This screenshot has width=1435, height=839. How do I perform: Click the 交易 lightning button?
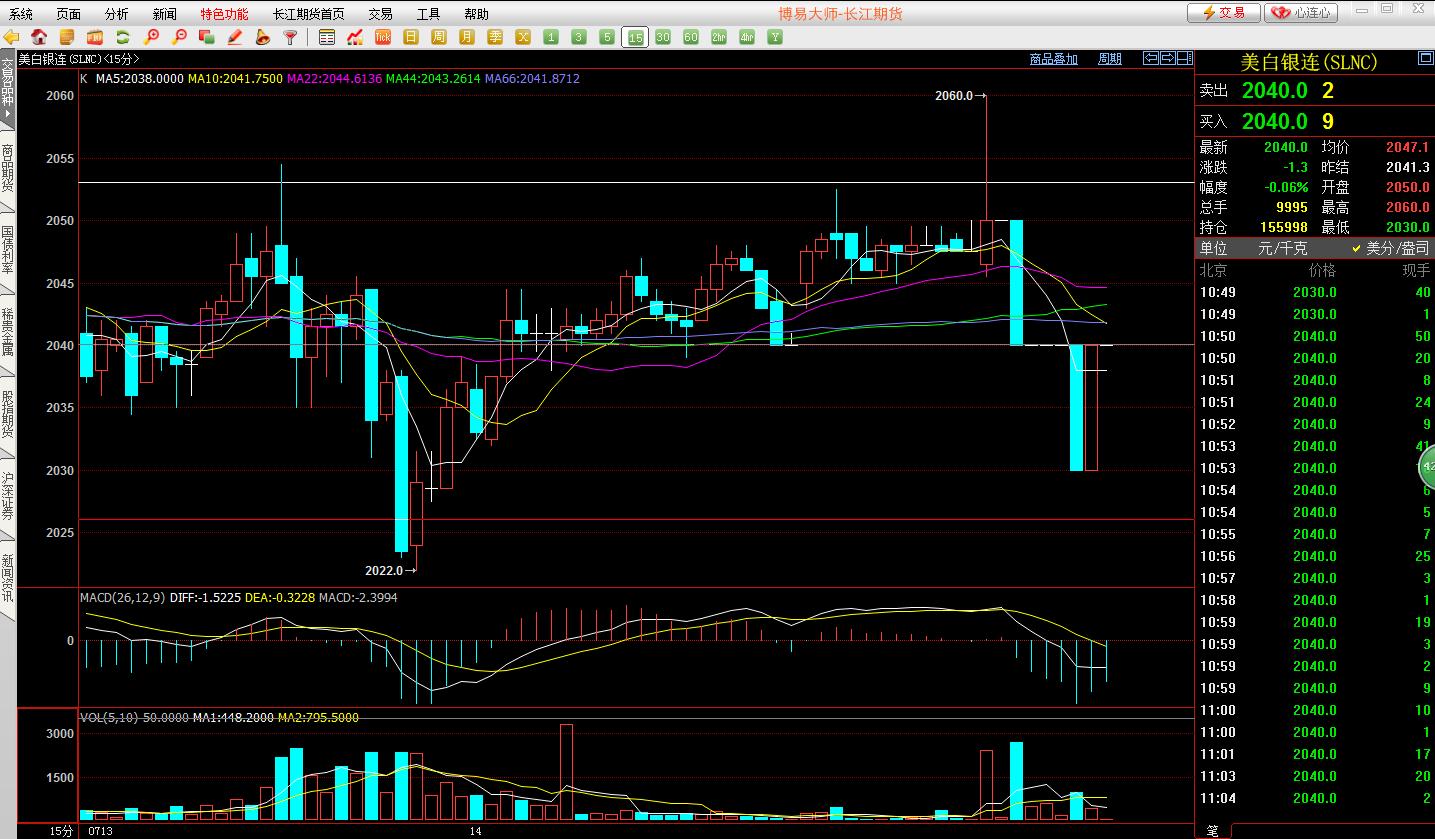pyautogui.click(x=1223, y=13)
